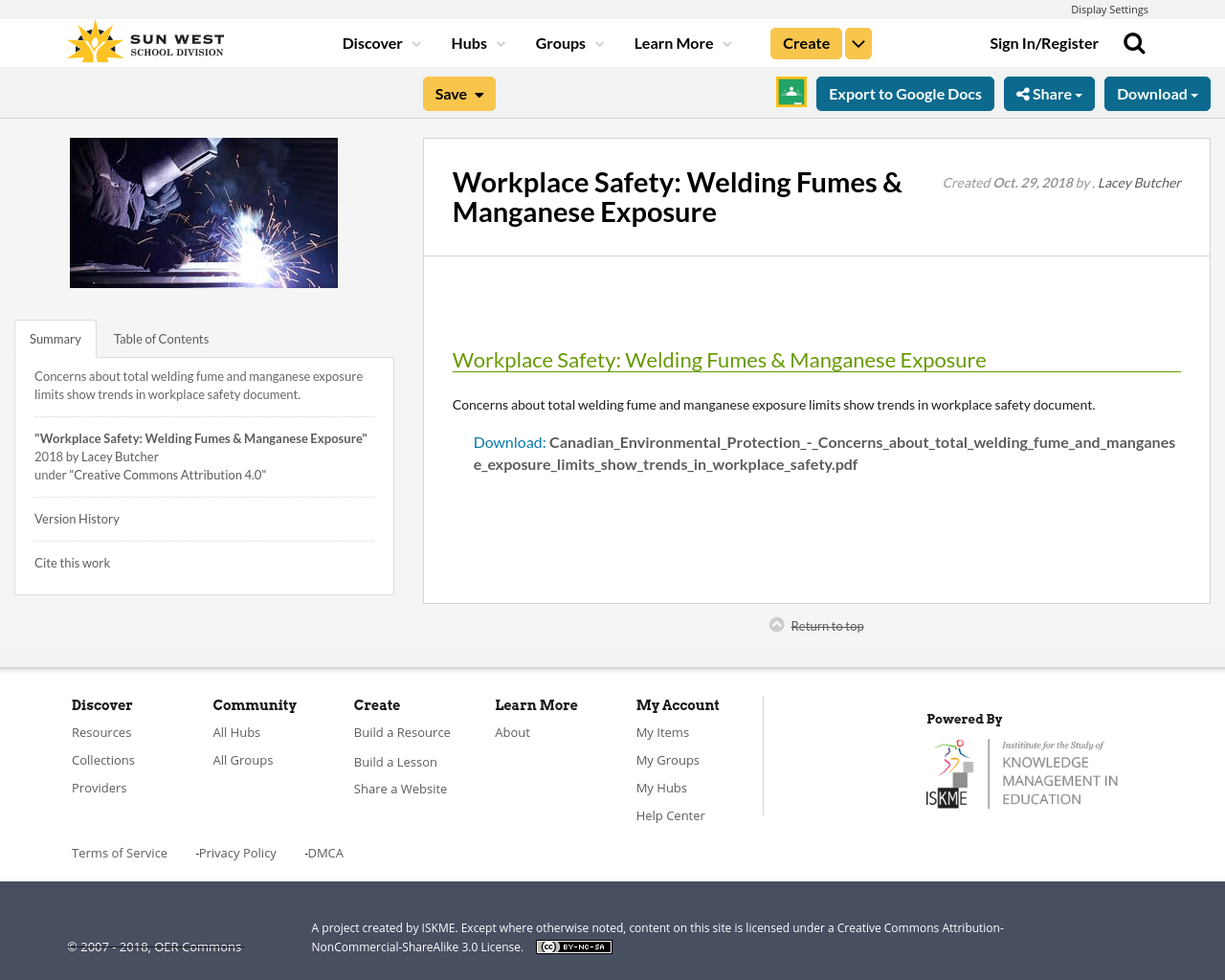This screenshot has height=980, width=1225.
Task: Switch to the Table of Contents tab
Action: point(160,338)
